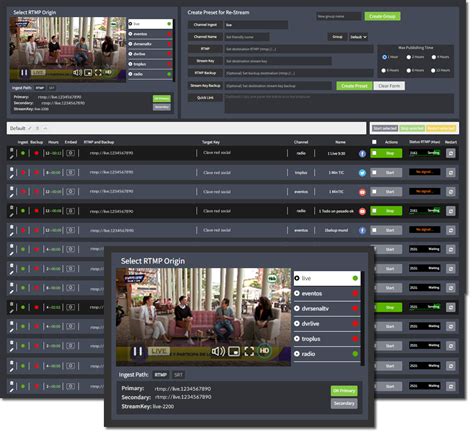The image size is (474, 435).
Task: Click the scrollbar of the enlarged origin list
Action: pyautogui.click(x=363, y=318)
